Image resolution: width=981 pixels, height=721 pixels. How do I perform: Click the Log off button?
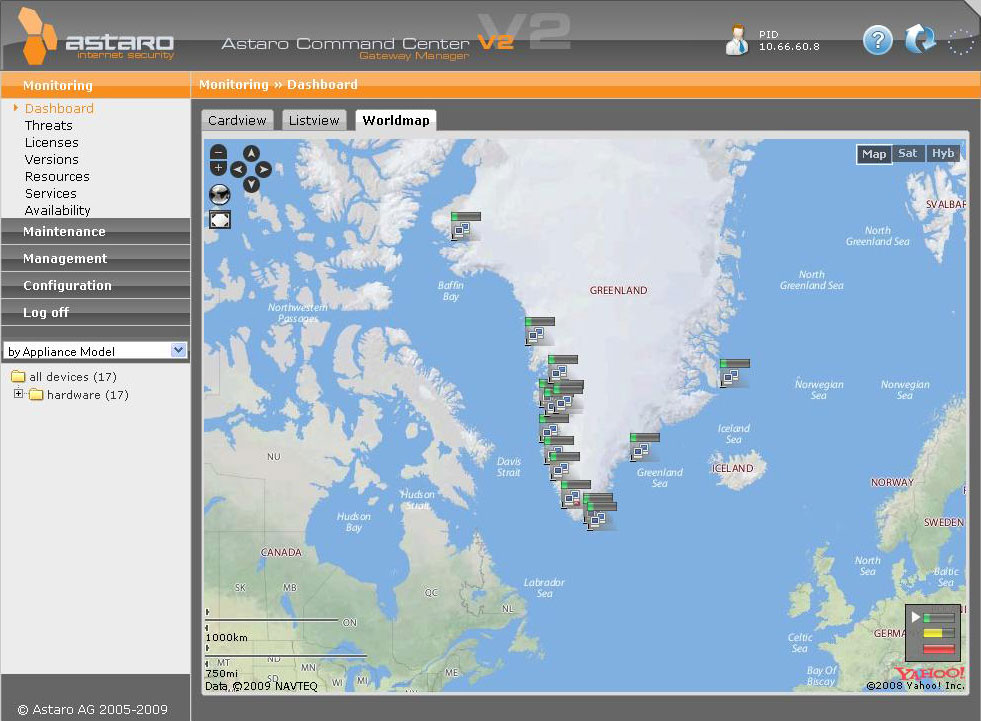46,312
